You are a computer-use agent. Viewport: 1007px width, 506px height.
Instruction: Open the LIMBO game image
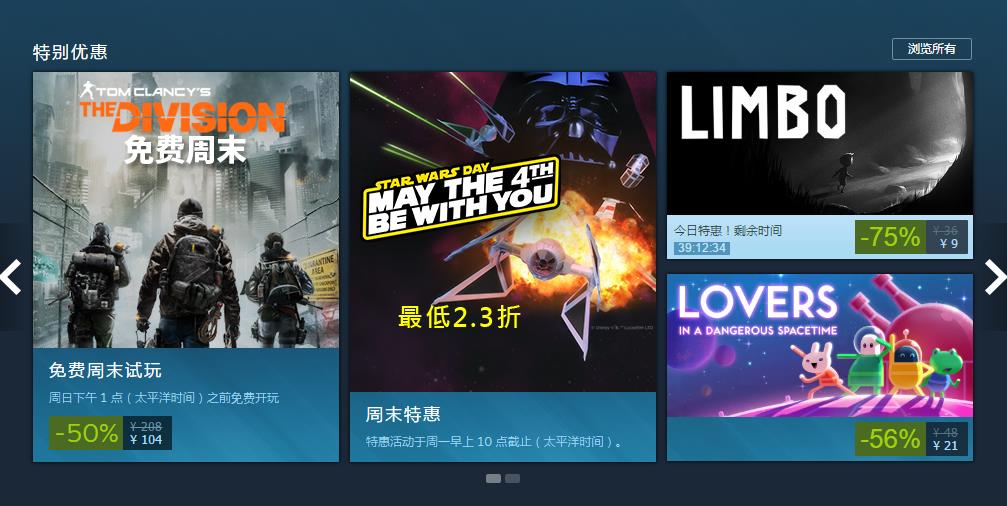click(x=820, y=143)
